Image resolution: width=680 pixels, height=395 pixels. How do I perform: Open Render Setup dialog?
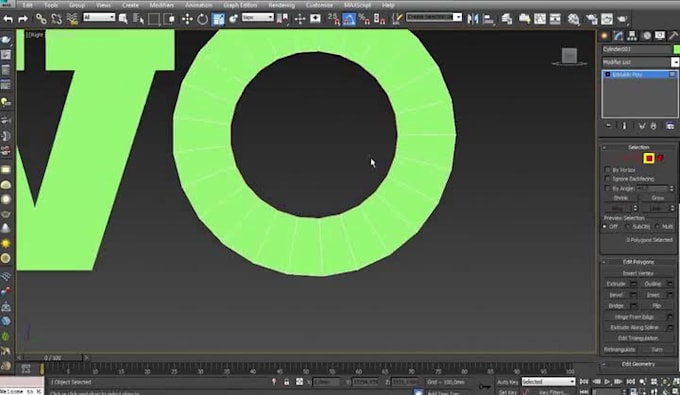[591, 19]
